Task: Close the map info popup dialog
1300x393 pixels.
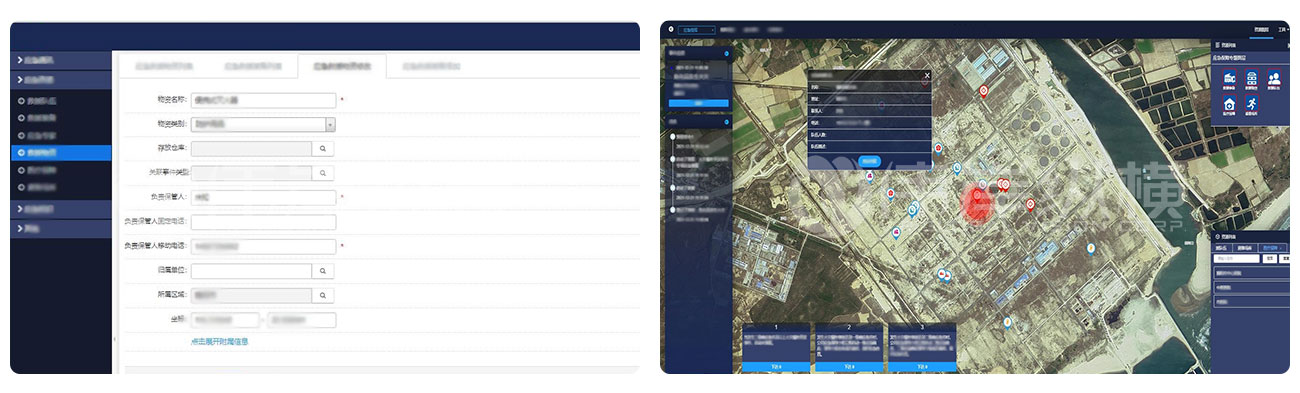Action: click(x=926, y=74)
